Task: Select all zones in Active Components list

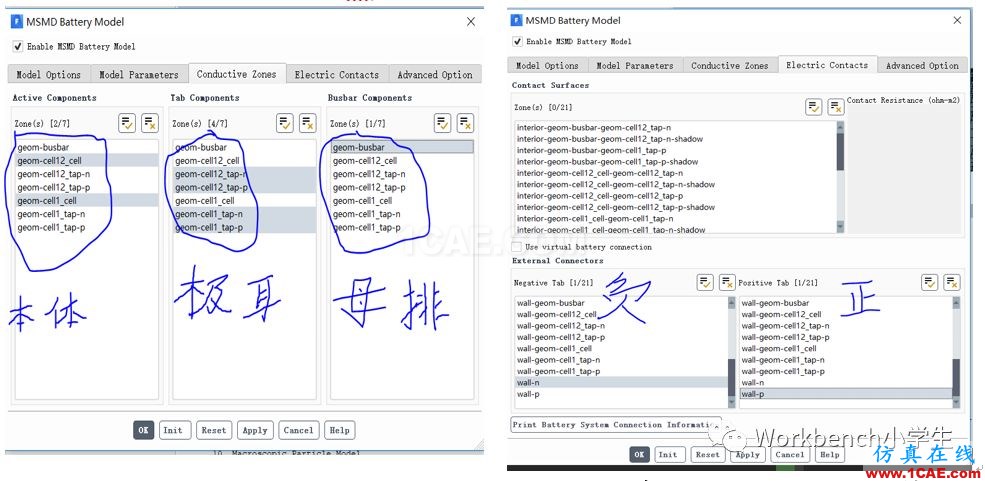Action: [x=127, y=123]
